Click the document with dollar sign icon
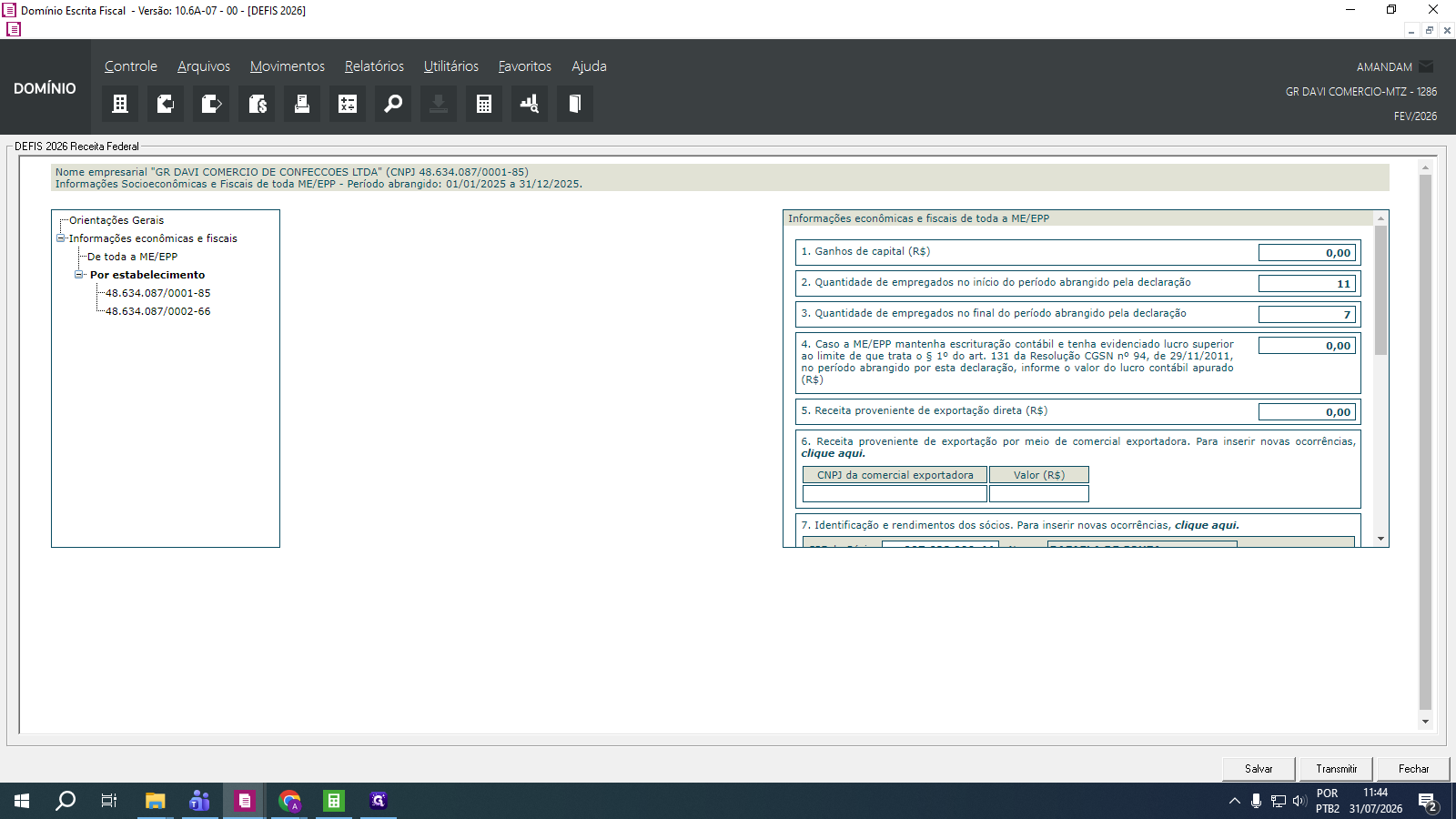Screen dimensions: 1456x819 (x=257, y=104)
